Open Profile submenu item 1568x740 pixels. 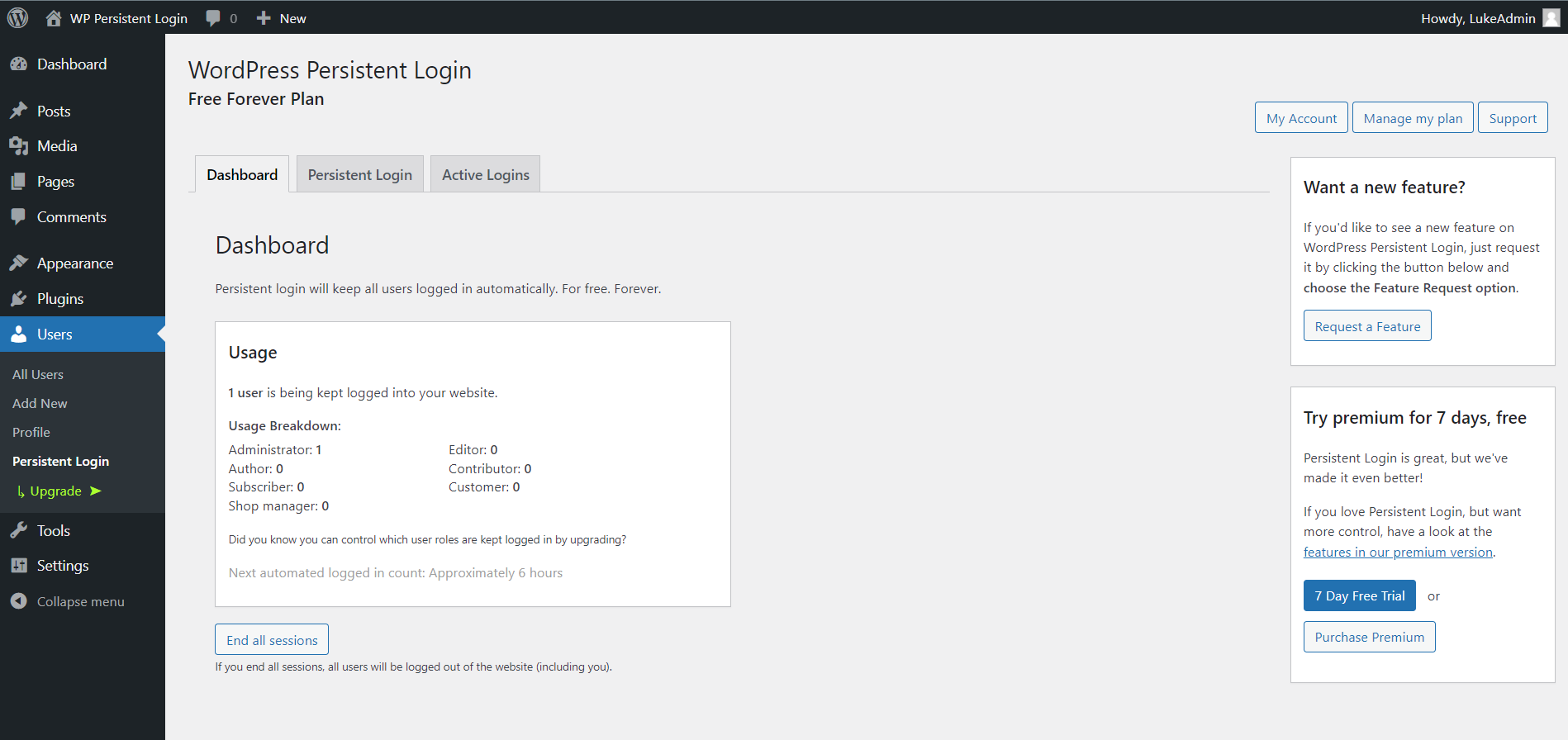(31, 433)
